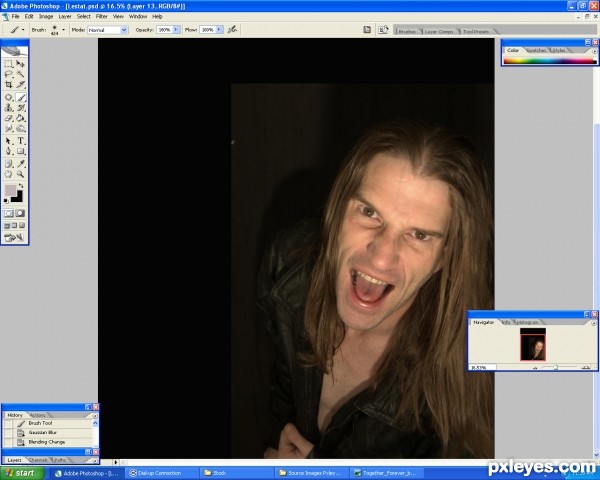Select the Brush tool in toolbox
600x480 pixels.
click(x=20, y=97)
